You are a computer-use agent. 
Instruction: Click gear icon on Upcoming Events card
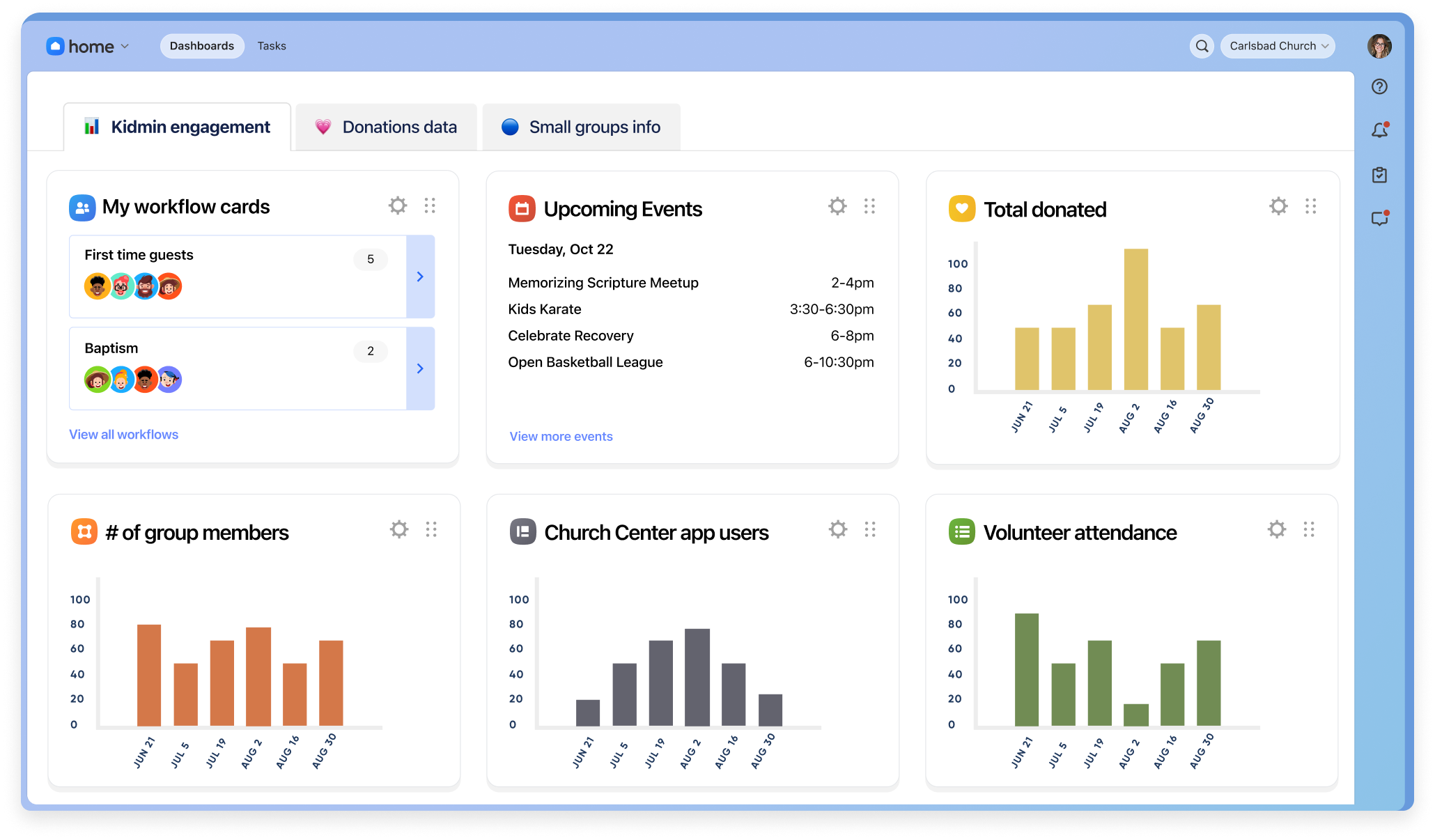pyautogui.click(x=837, y=206)
